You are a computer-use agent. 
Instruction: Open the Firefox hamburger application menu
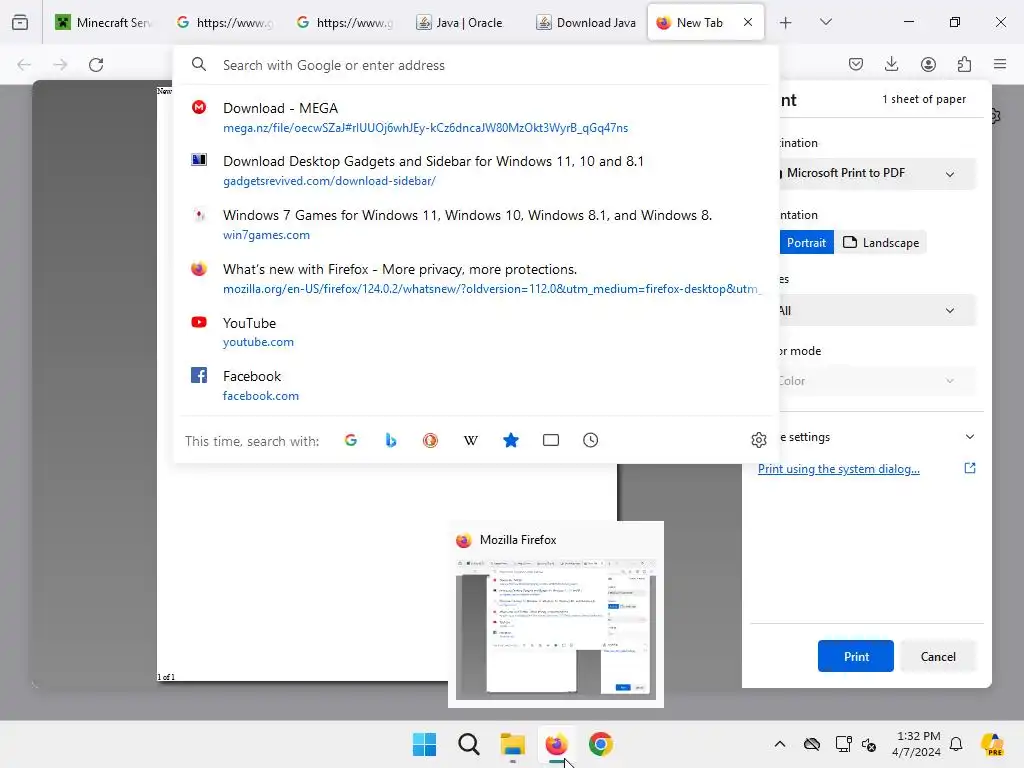click(x=1000, y=64)
